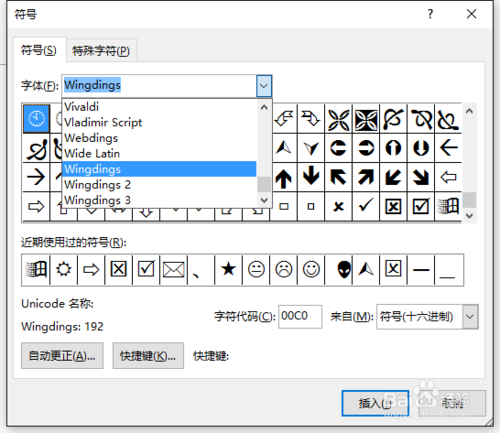Select the four-petal cross symbol in grid
The height and width of the screenshot is (433, 500).
pos(338,119)
